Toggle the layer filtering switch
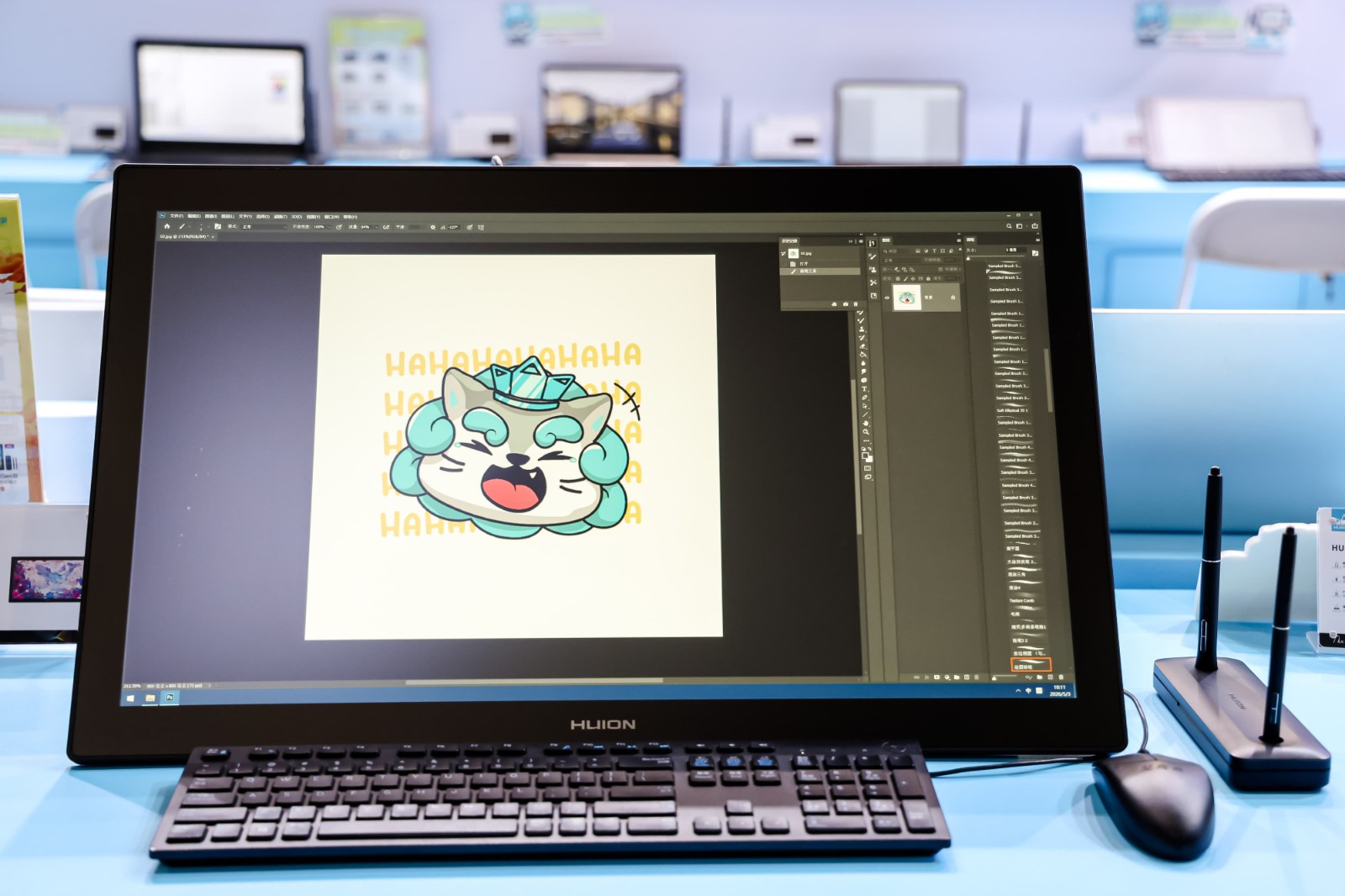 tap(959, 250)
